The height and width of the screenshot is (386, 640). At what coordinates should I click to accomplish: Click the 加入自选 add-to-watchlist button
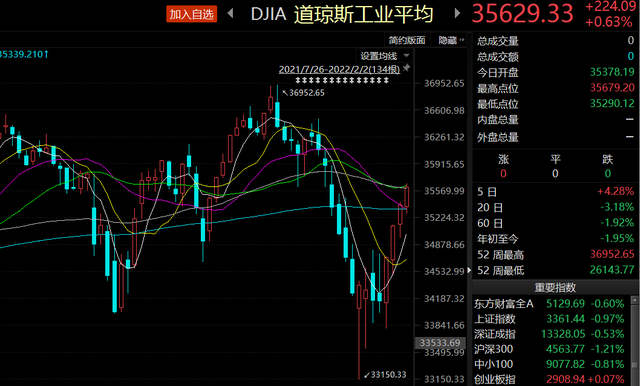(191, 14)
